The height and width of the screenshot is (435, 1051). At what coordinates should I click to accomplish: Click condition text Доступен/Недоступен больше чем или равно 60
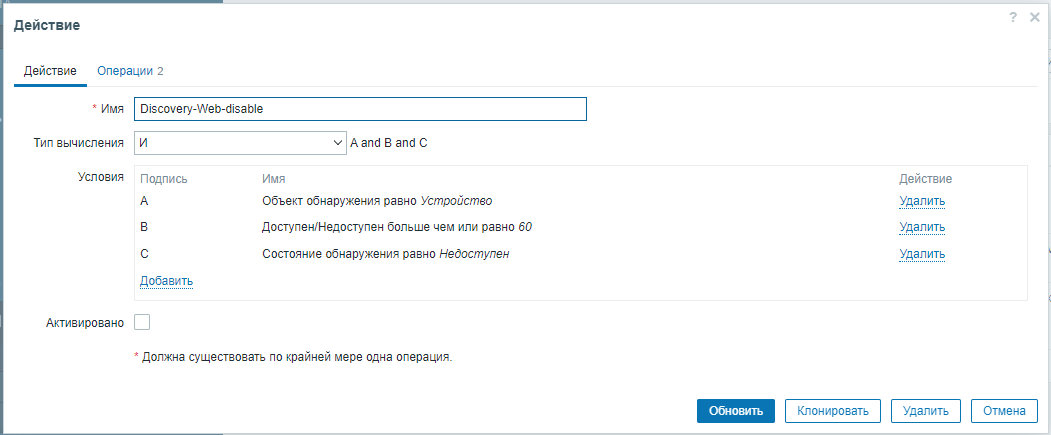(396, 227)
